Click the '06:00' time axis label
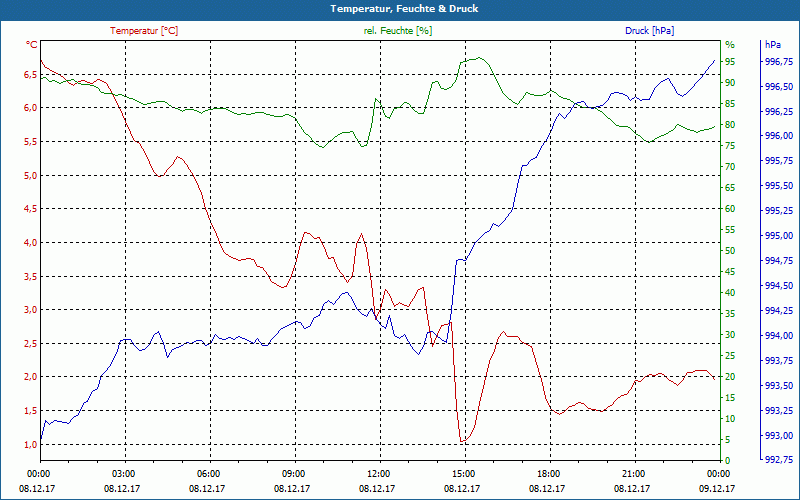Viewport: 800px width, 500px height. (x=208, y=474)
